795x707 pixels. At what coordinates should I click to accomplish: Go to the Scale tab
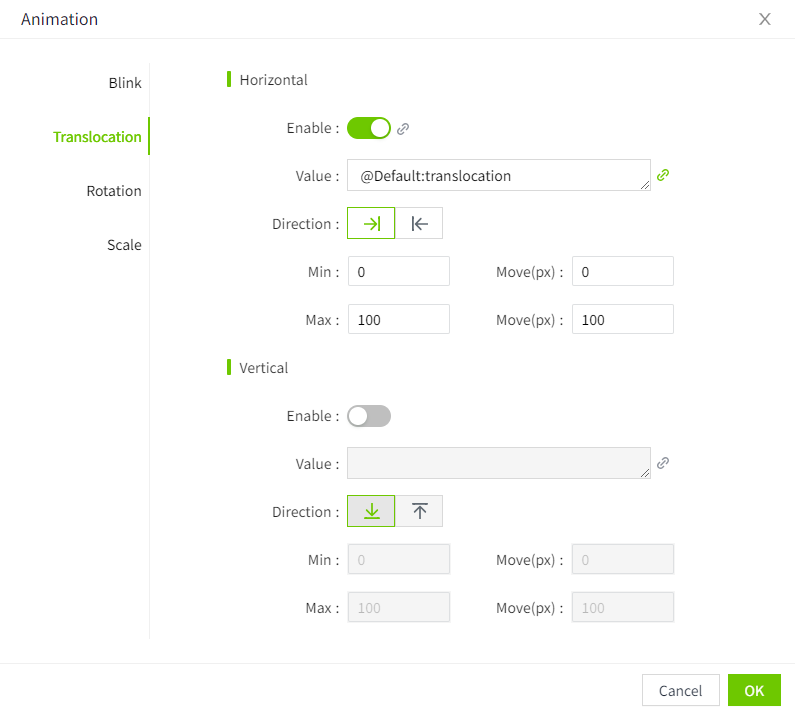coord(124,245)
